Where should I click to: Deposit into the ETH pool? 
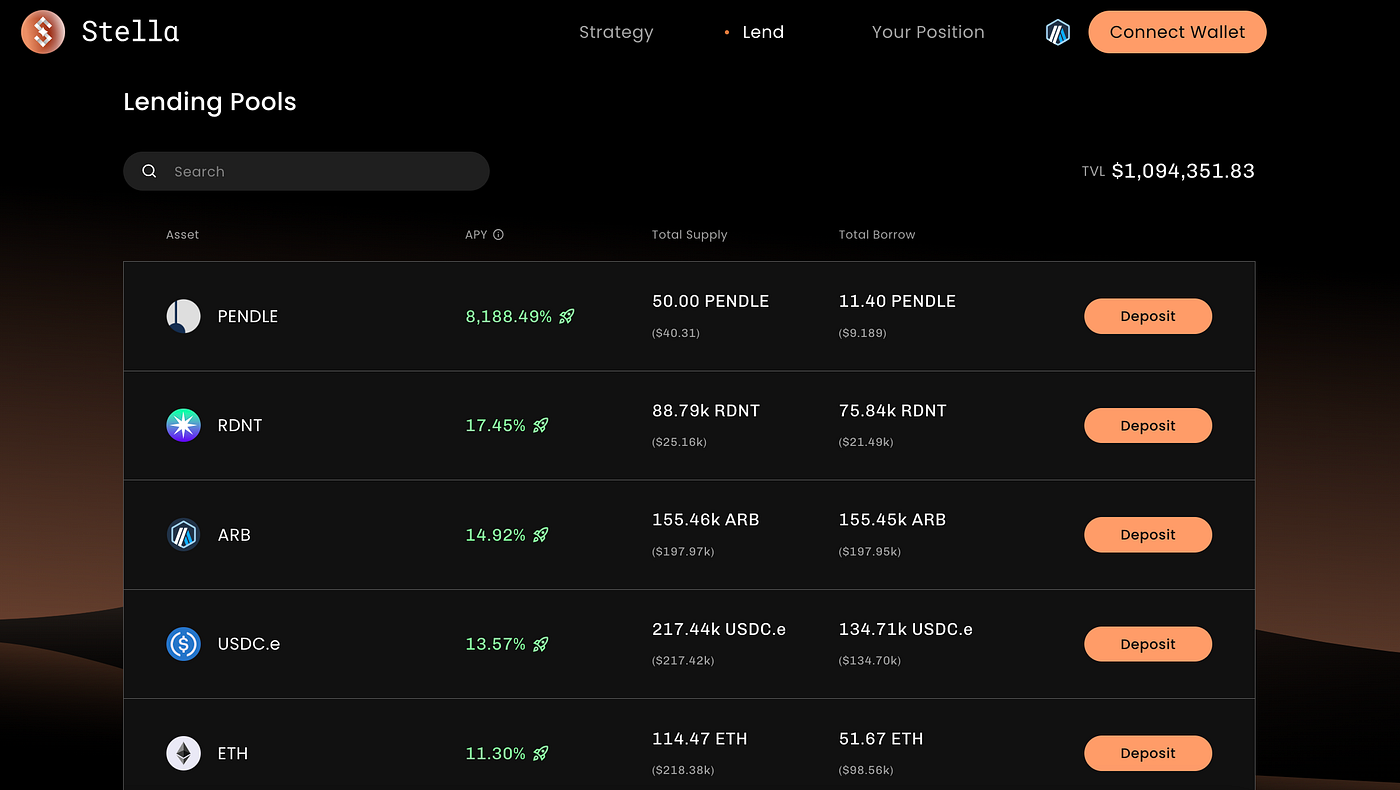pyautogui.click(x=1148, y=753)
